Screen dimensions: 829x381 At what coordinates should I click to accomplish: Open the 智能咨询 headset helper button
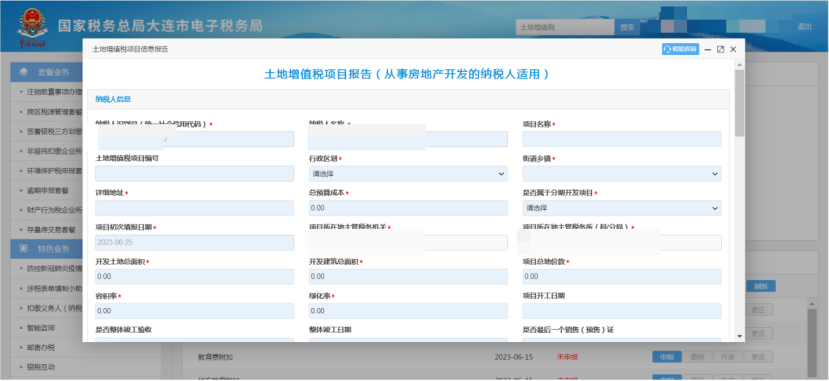click(x=680, y=49)
